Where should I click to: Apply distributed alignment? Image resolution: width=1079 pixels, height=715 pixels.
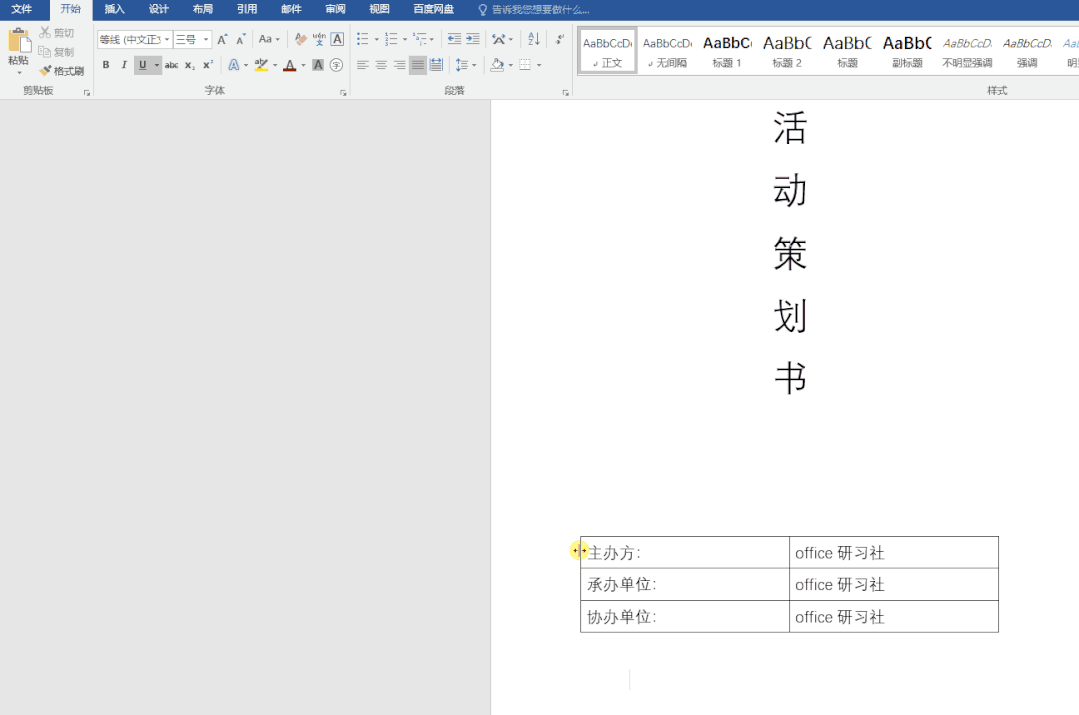[x=436, y=65]
